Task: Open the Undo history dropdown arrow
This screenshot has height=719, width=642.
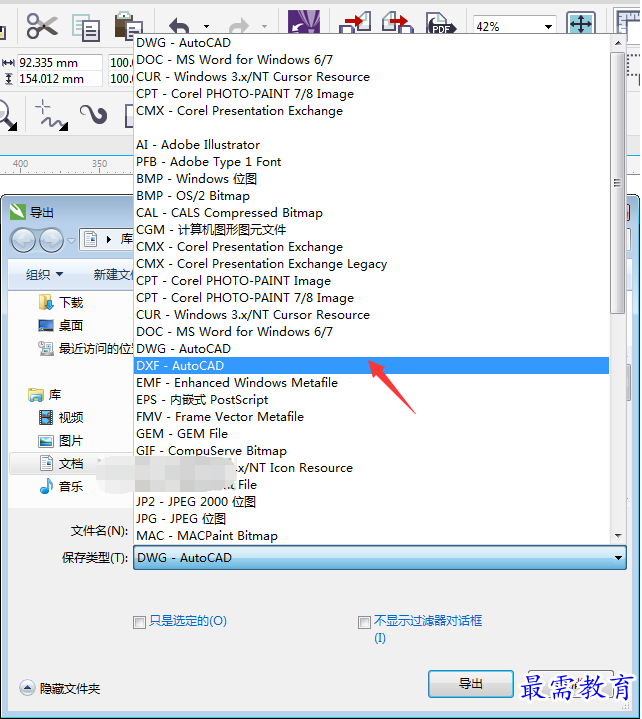Action: tap(206, 27)
